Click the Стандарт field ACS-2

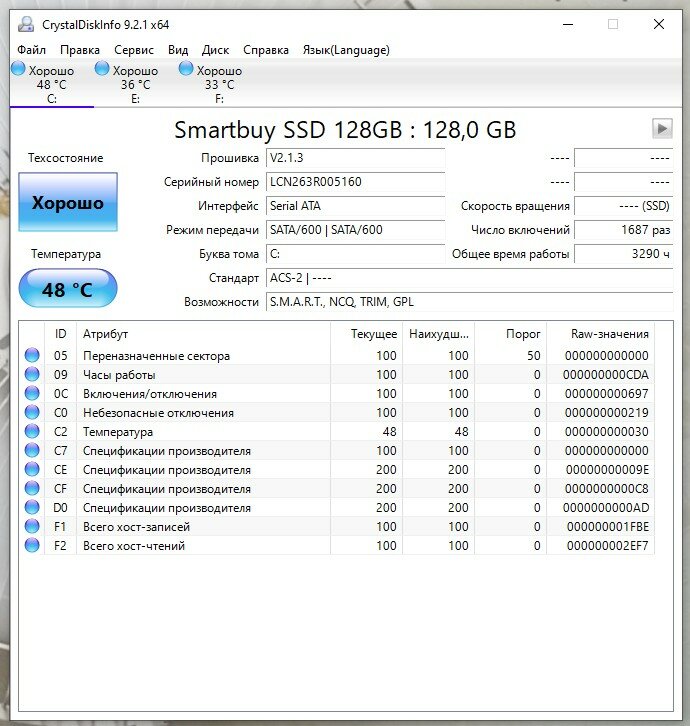click(x=469, y=278)
